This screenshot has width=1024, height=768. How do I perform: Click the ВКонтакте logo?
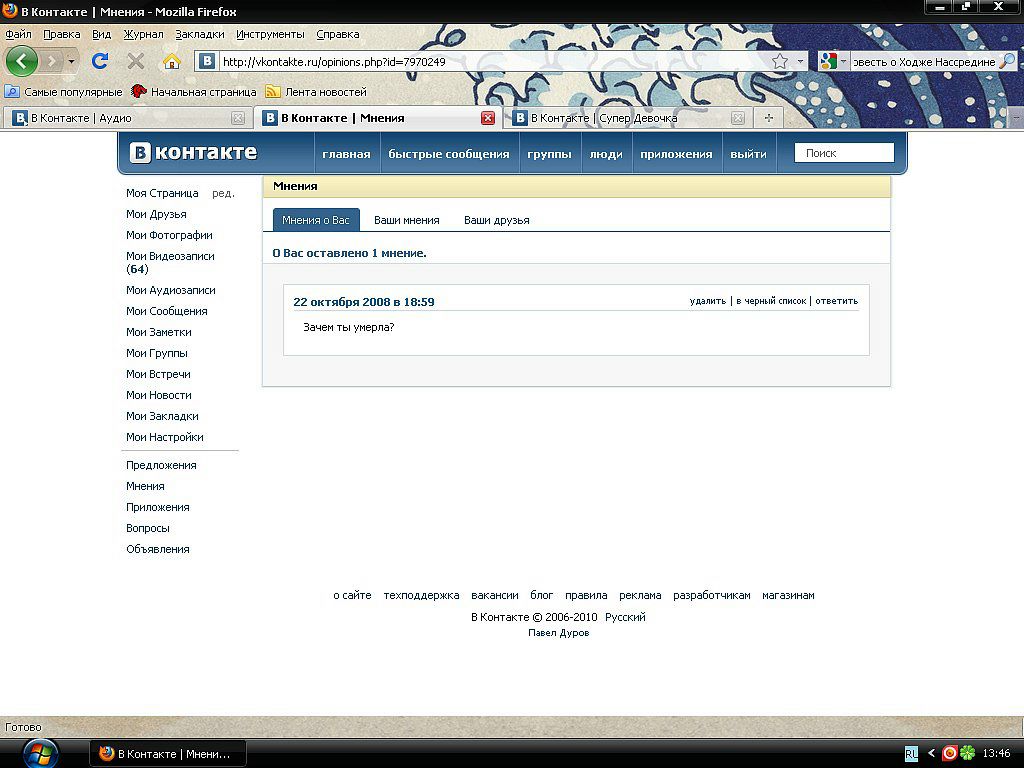193,152
